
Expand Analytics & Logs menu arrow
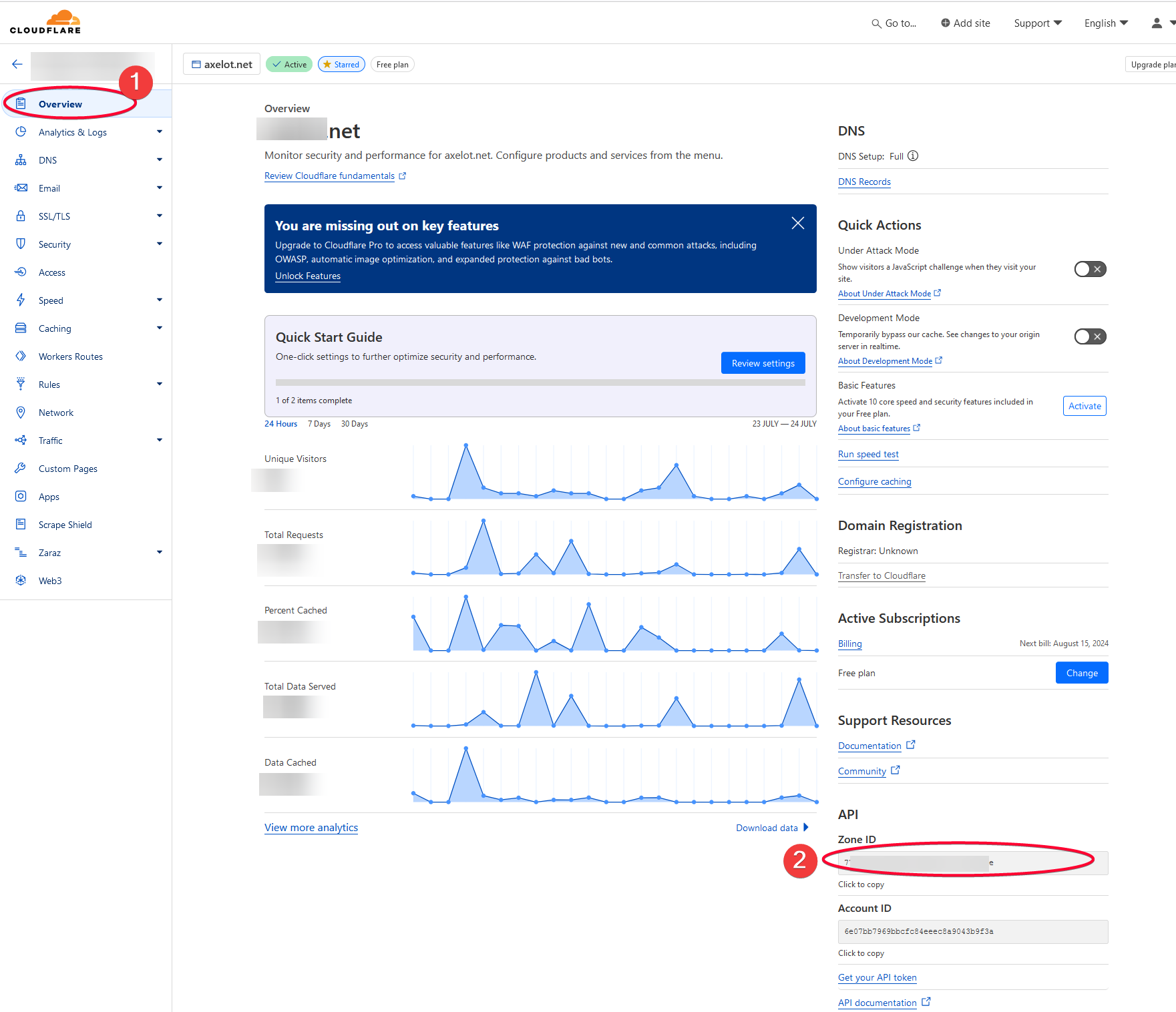coord(160,132)
